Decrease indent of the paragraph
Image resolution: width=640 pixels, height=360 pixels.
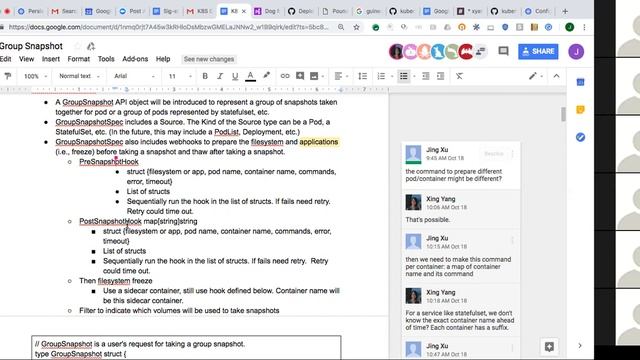coord(425,76)
